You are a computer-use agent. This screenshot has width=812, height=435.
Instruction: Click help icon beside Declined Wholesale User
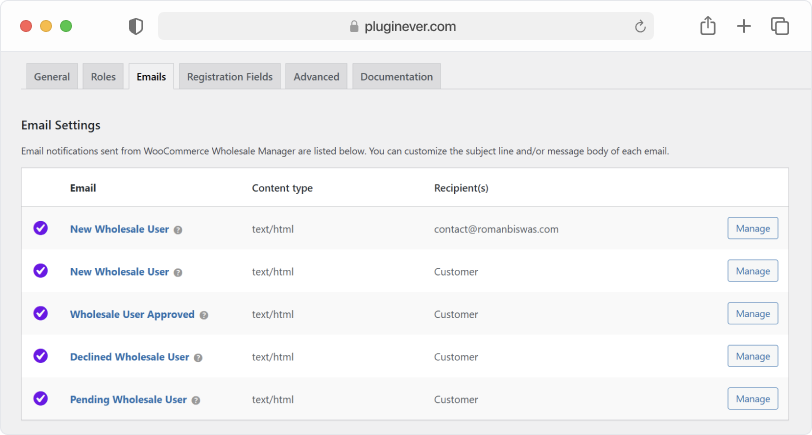pos(198,357)
